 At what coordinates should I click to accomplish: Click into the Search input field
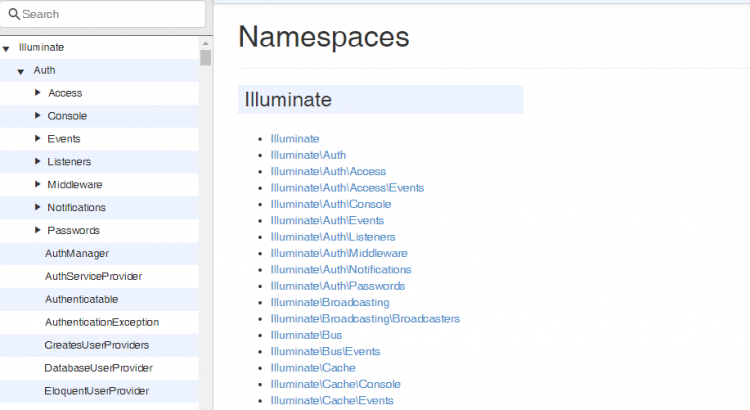click(x=110, y=15)
